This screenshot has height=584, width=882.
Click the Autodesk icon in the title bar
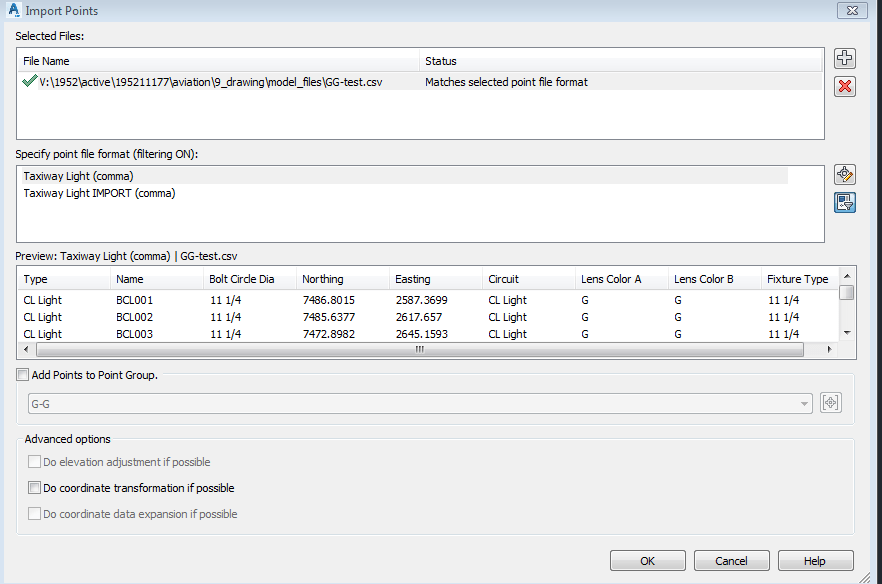14,10
